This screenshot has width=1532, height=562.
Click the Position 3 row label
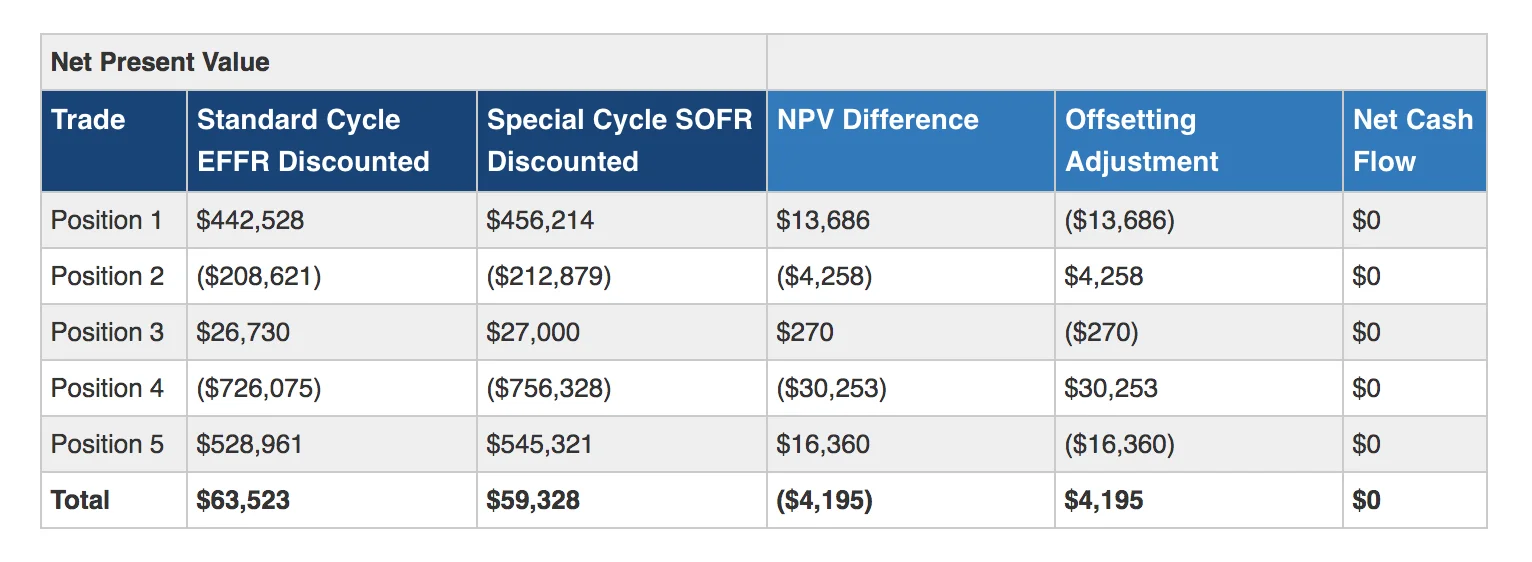(107, 332)
